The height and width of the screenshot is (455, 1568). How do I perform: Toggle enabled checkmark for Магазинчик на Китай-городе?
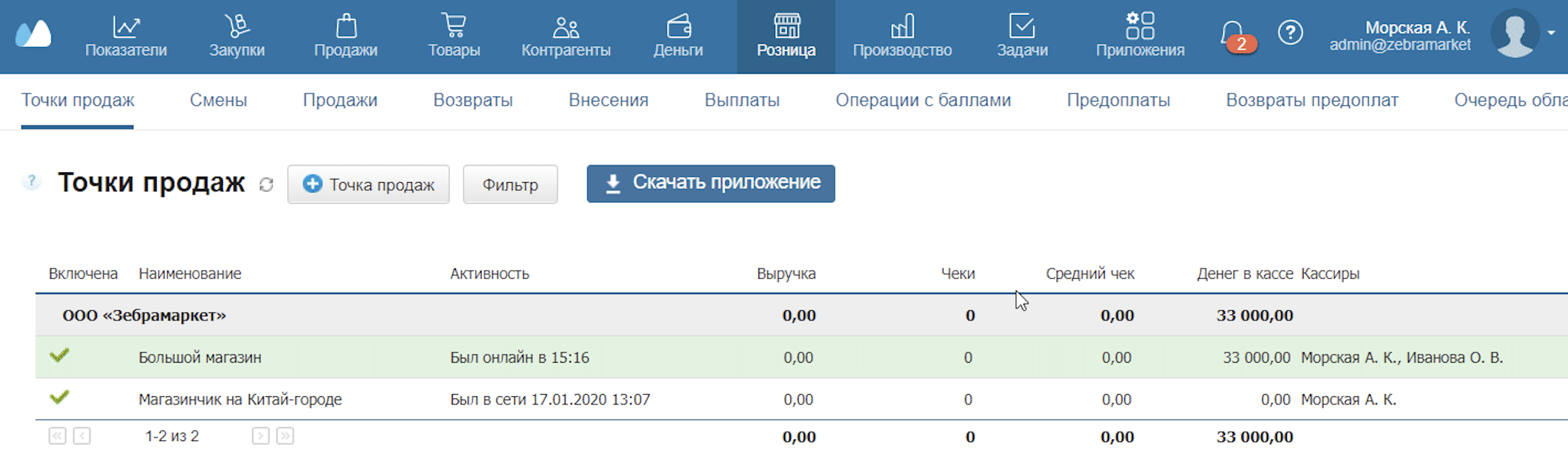pyautogui.click(x=59, y=398)
